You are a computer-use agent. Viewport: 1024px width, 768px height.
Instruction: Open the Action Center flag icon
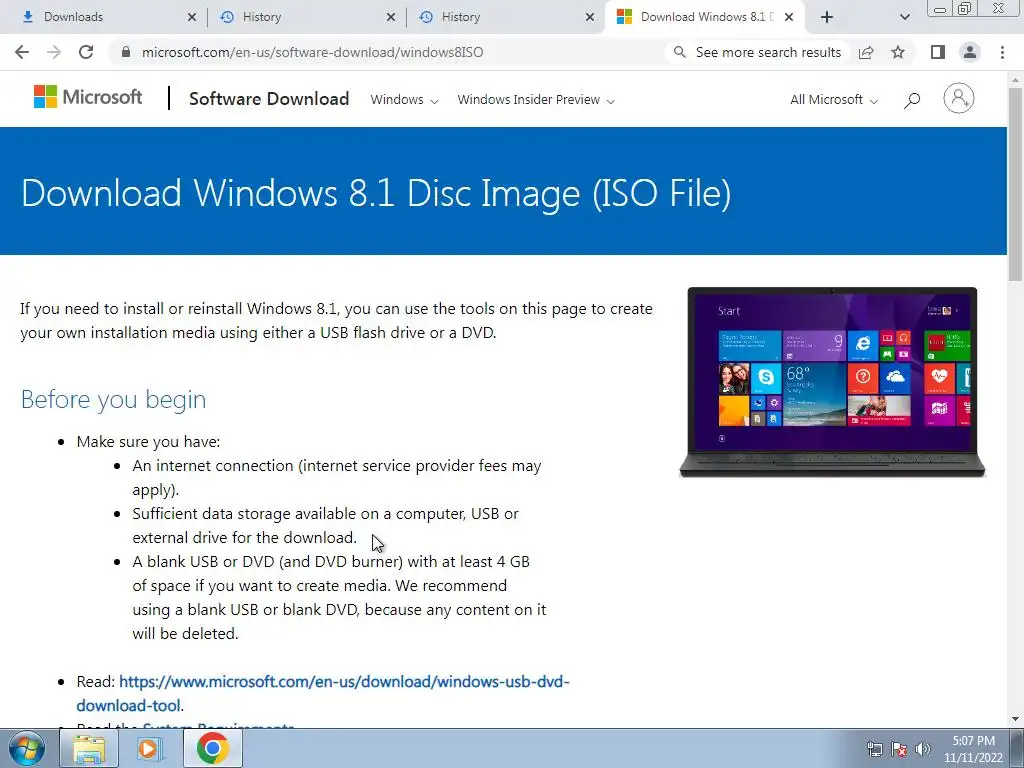tap(899, 749)
